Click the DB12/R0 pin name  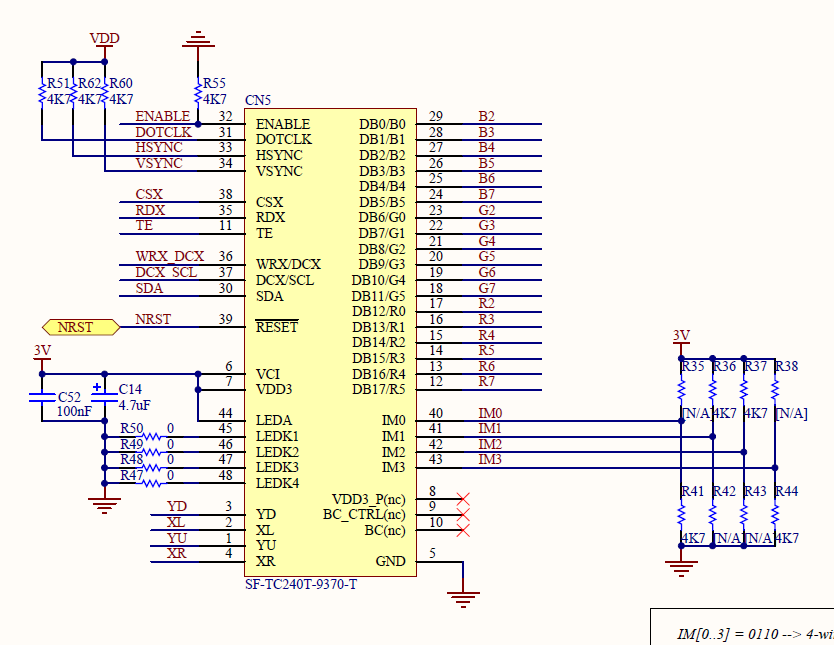(x=379, y=312)
